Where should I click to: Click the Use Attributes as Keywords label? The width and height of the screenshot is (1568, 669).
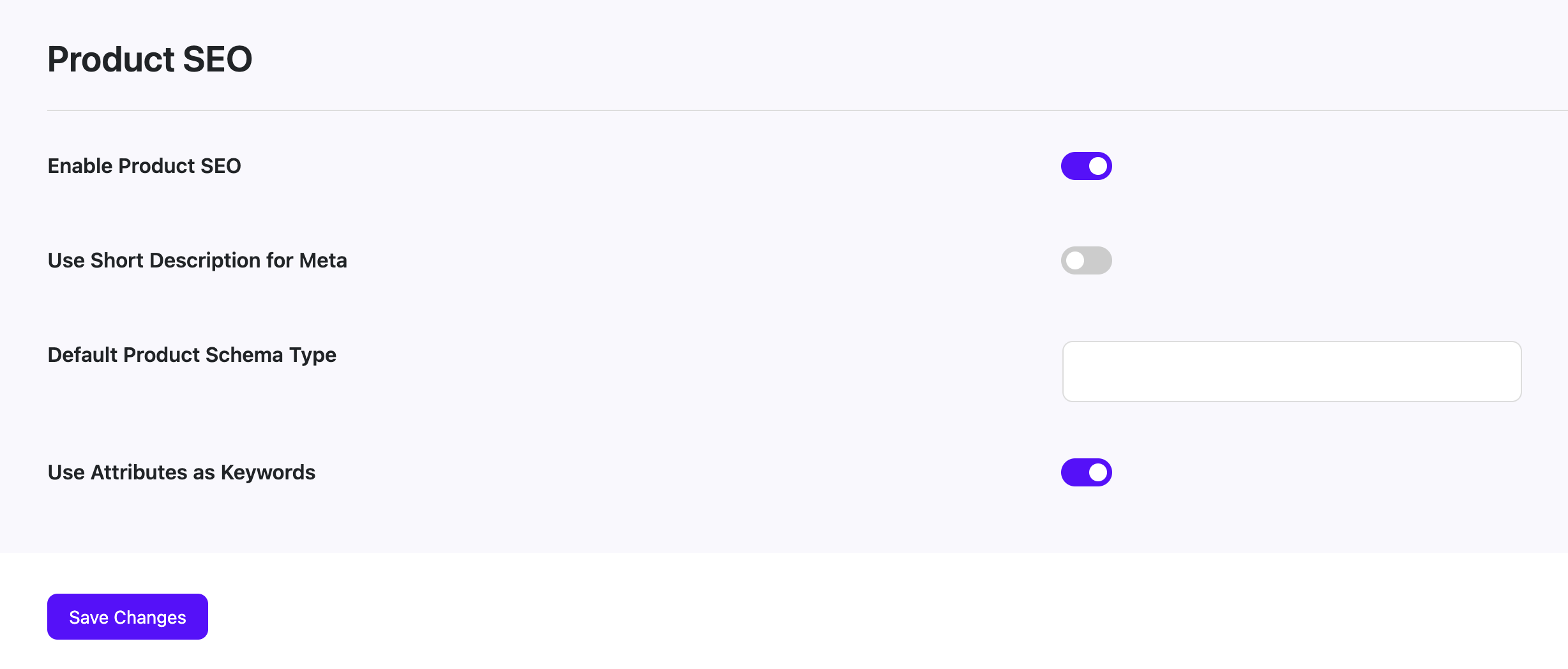click(x=181, y=472)
